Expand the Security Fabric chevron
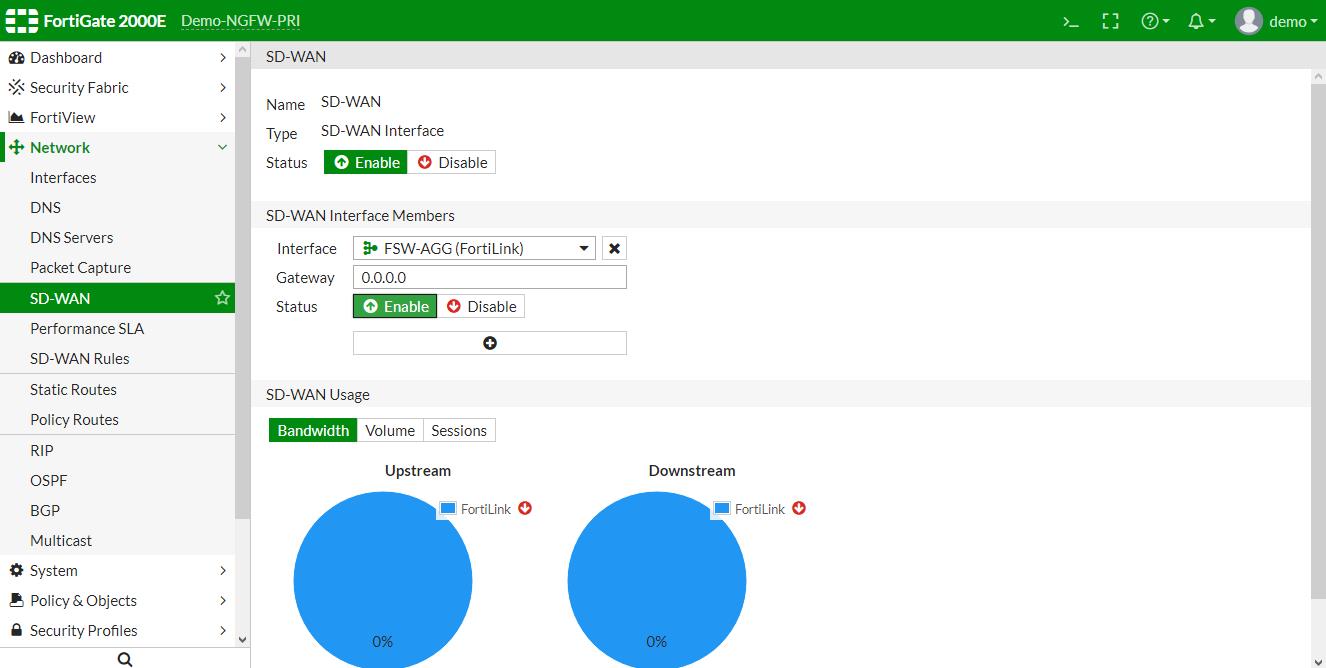 pos(223,88)
